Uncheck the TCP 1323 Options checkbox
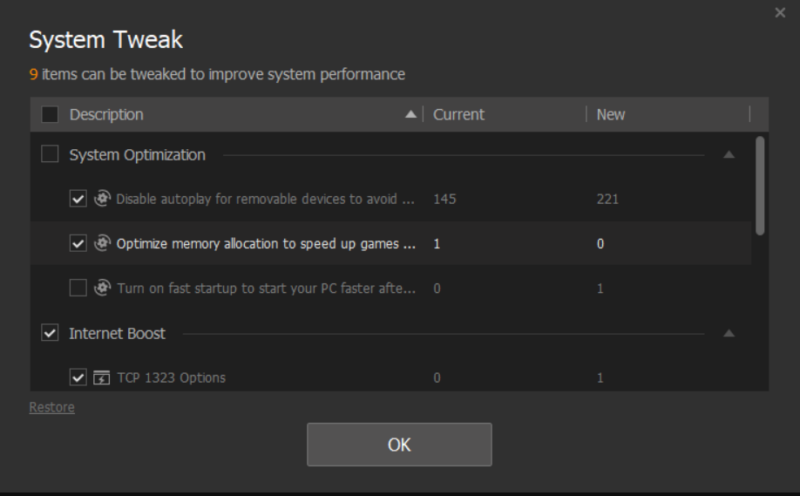Image resolution: width=800 pixels, height=496 pixels. 78,378
